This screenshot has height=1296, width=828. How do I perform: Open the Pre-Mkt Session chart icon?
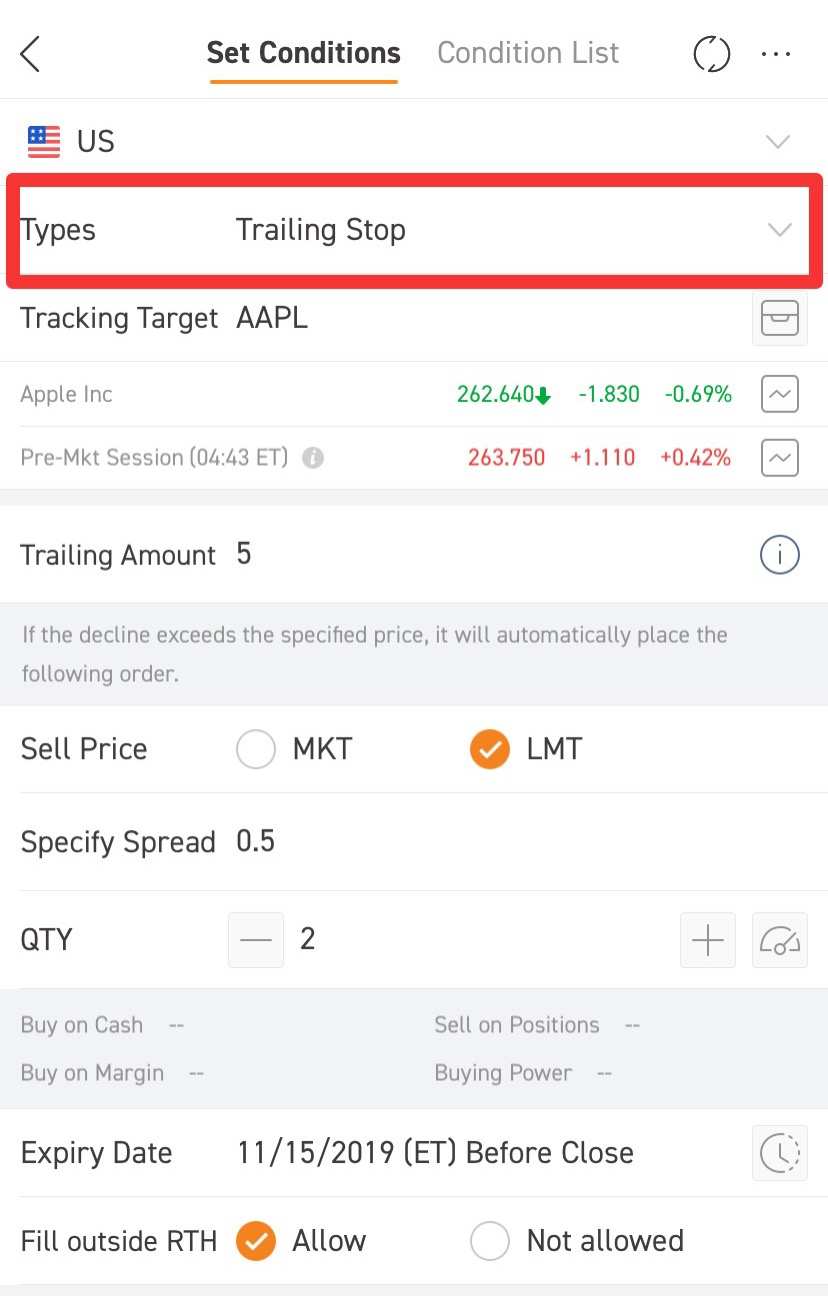click(779, 458)
